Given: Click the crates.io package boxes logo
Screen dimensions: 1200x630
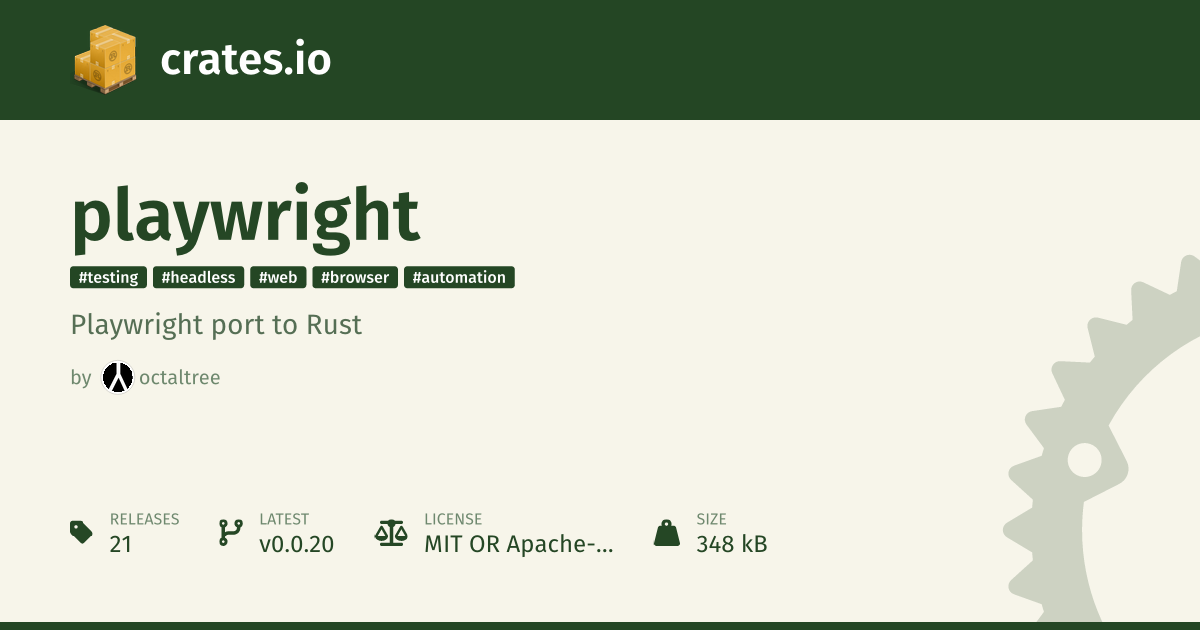Looking at the screenshot, I should coord(105,59).
